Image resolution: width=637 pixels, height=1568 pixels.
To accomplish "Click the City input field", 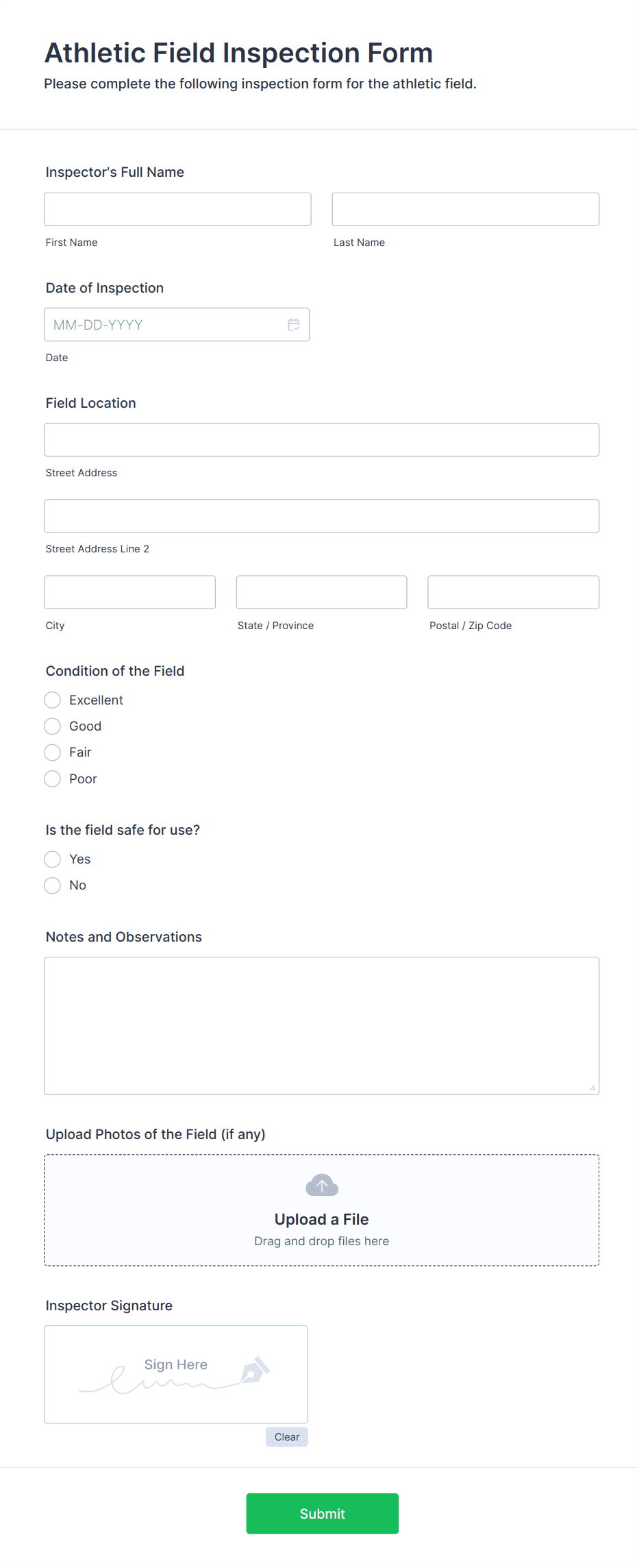I will (x=129, y=591).
